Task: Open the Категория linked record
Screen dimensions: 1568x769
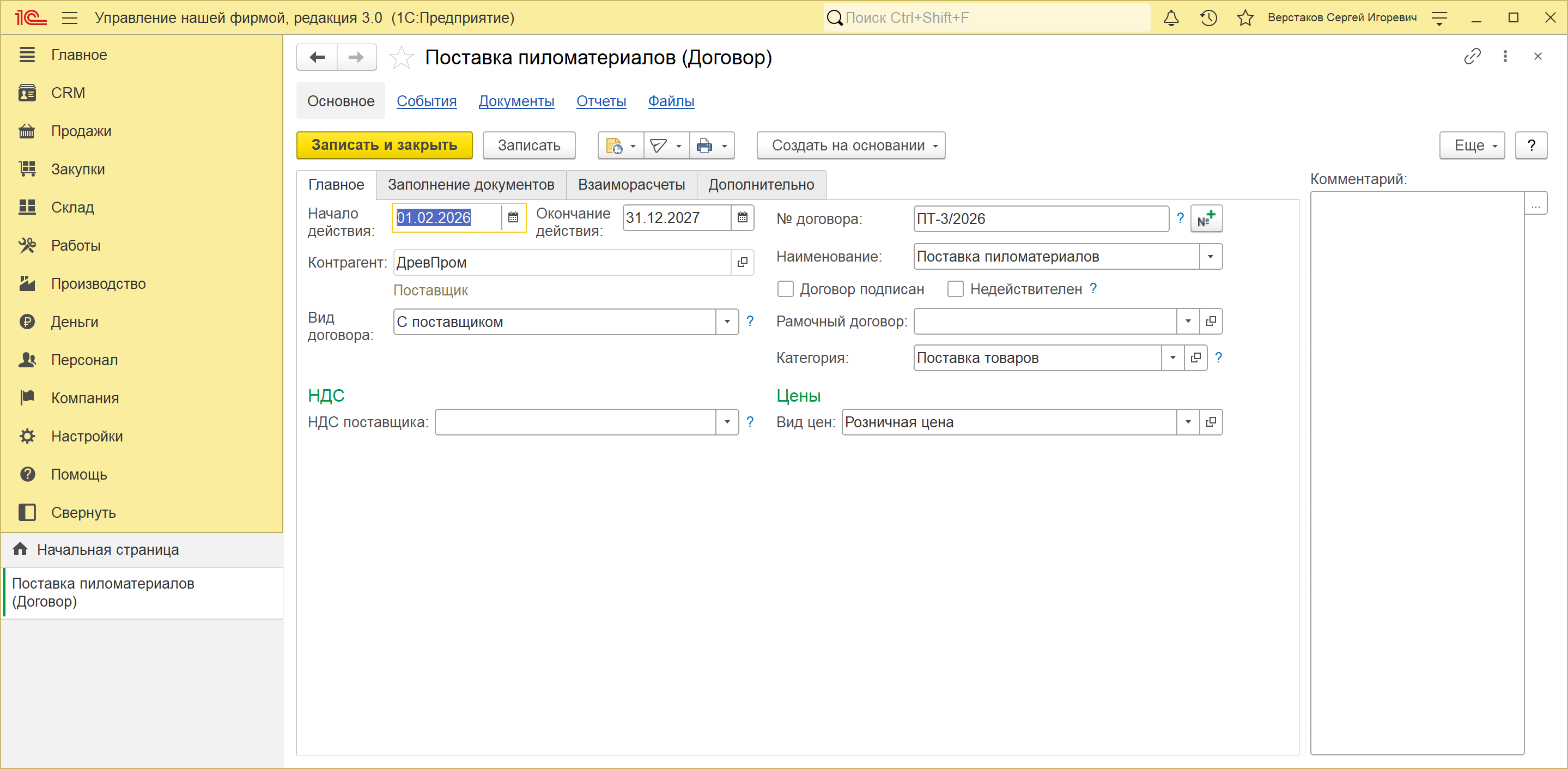Action: pos(1195,358)
